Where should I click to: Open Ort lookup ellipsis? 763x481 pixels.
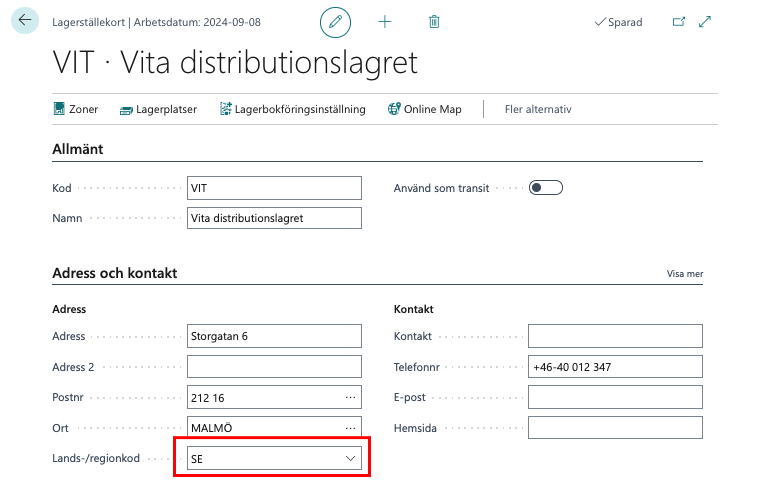(350, 427)
